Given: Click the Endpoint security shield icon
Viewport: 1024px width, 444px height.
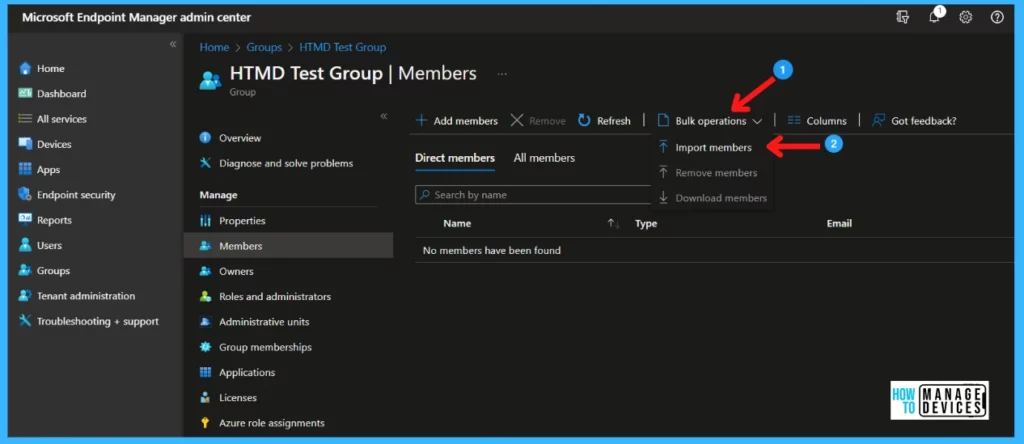Looking at the screenshot, I should coord(25,195).
